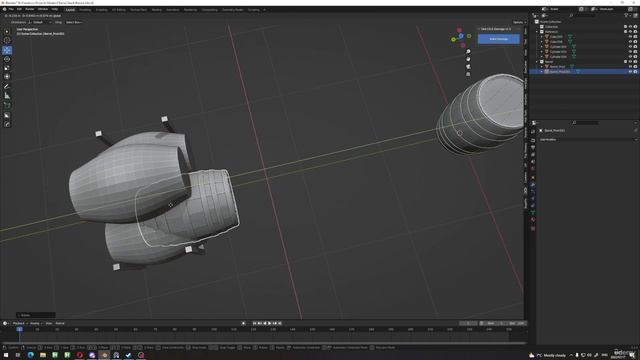Screen dimensions: 640x360
Task: Toggle exclude checkbox for Barrel collection
Action: pyautogui.click(x=625, y=62)
